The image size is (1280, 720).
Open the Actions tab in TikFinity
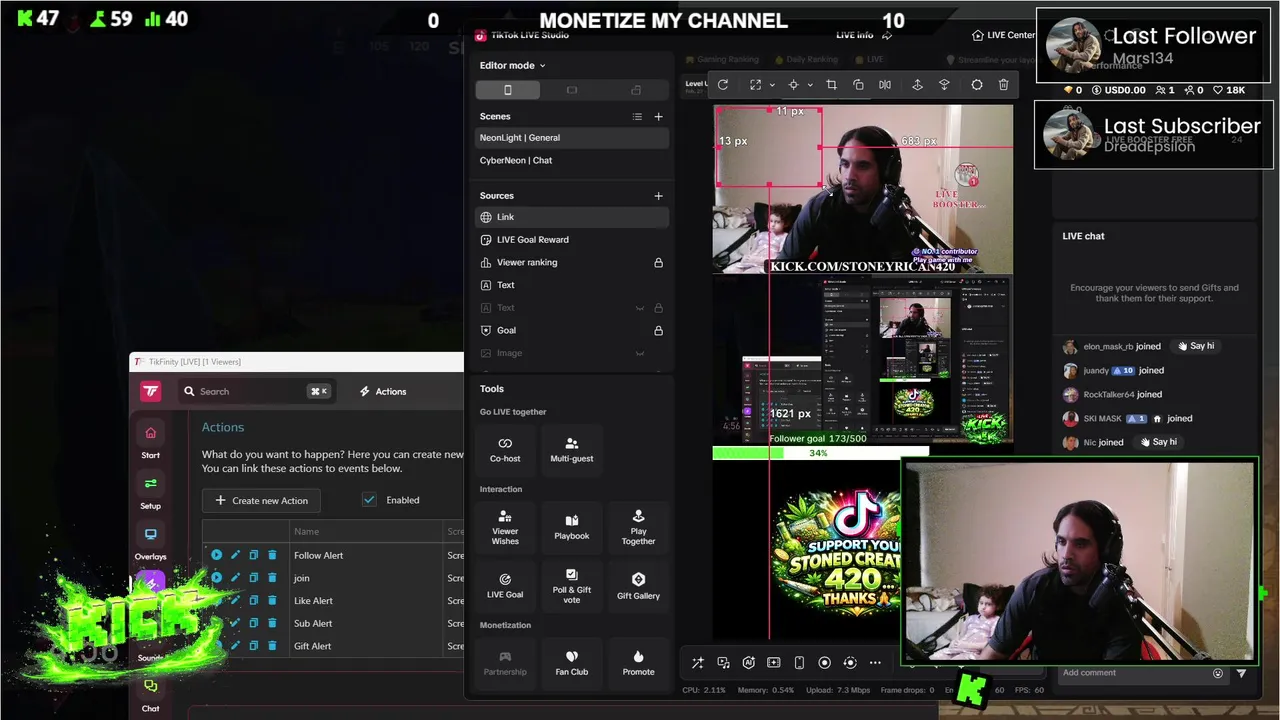(383, 391)
